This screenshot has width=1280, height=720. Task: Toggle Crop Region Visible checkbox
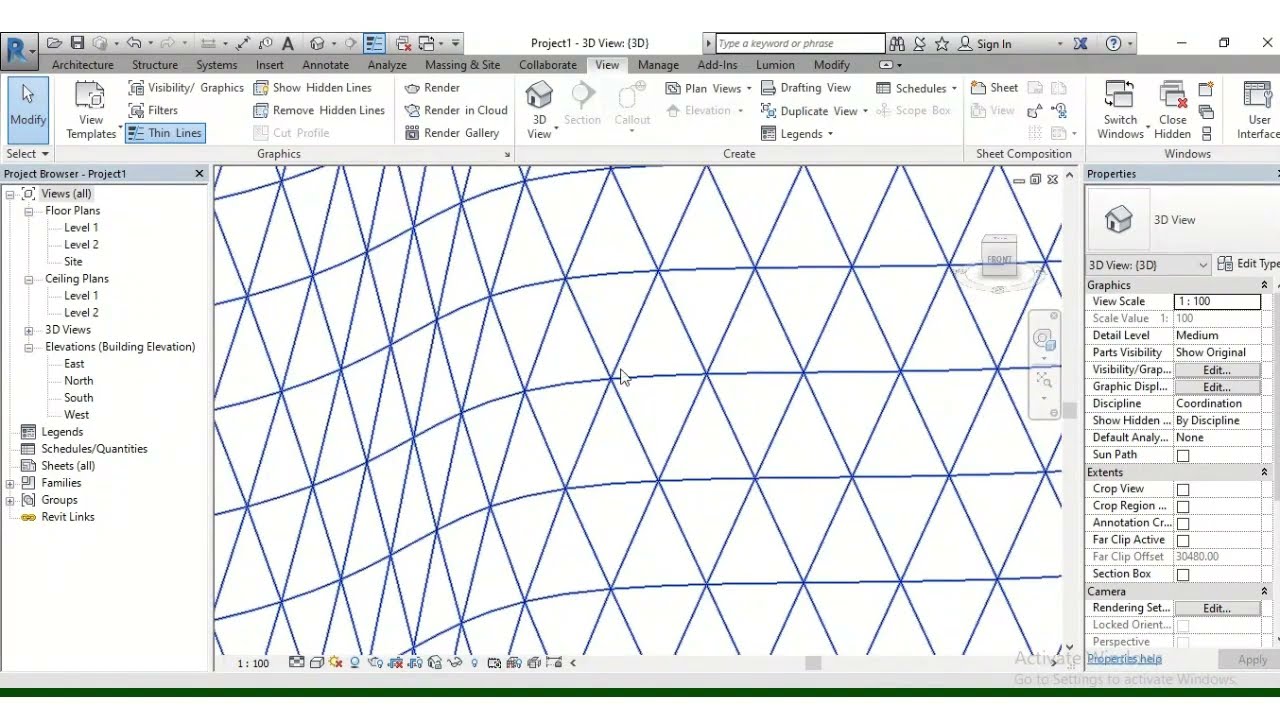pos(1183,507)
